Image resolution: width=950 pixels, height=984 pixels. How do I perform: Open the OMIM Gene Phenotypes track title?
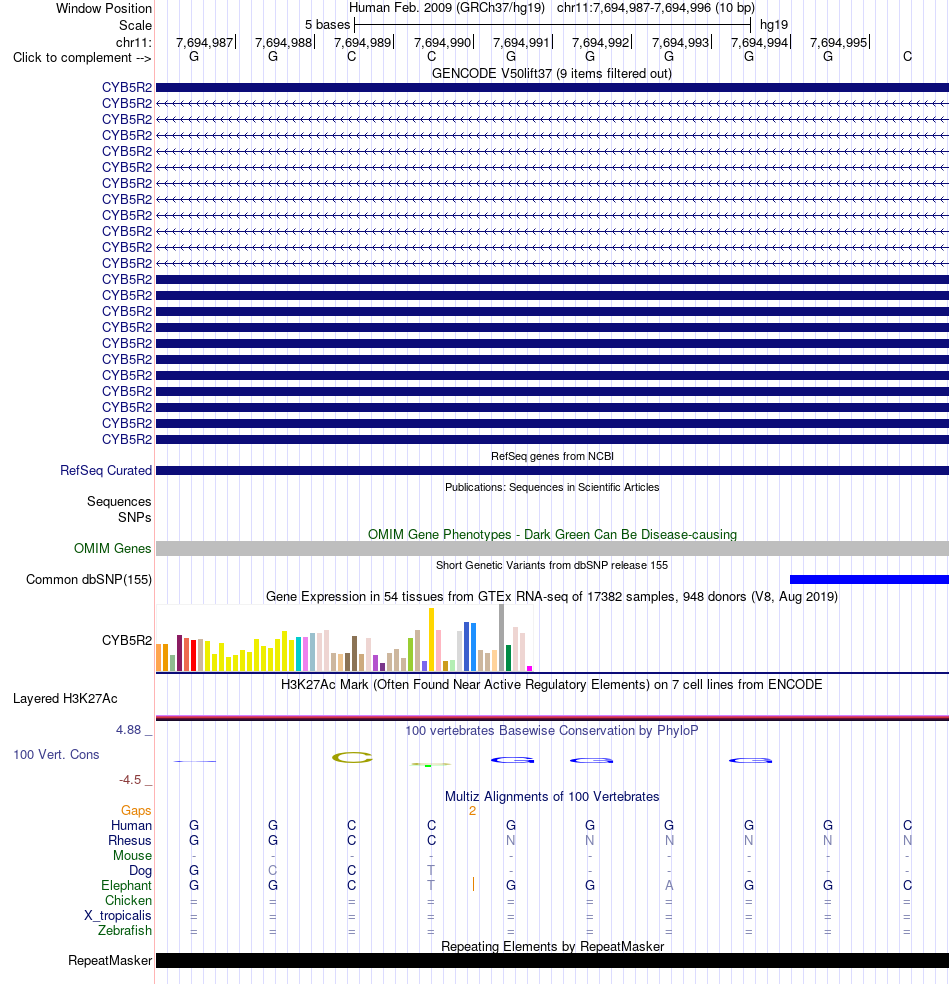coord(552,534)
